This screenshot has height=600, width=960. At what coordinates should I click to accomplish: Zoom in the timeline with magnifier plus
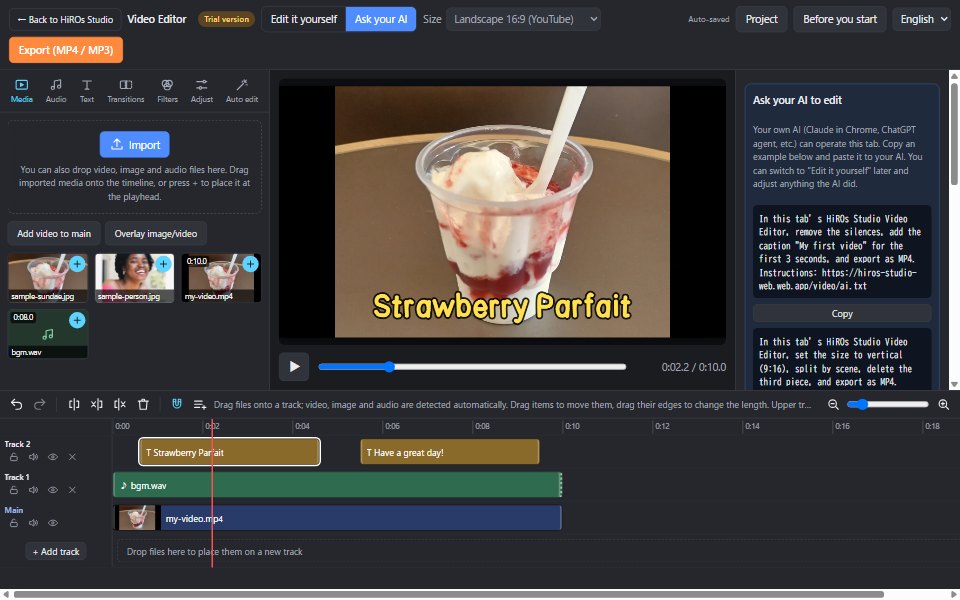click(x=943, y=405)
